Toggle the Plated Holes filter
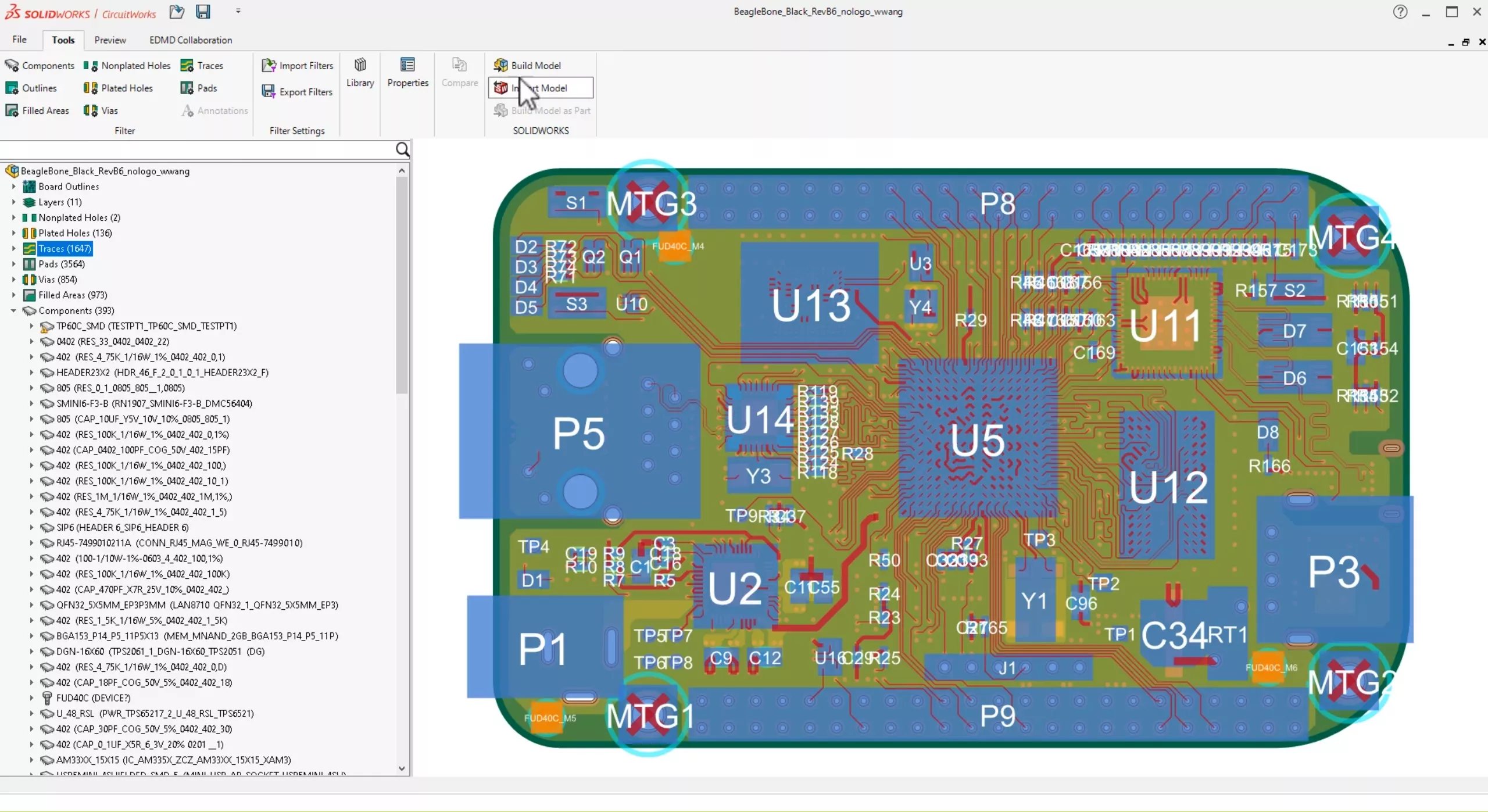1488x812 pixels. coord(118,88)
